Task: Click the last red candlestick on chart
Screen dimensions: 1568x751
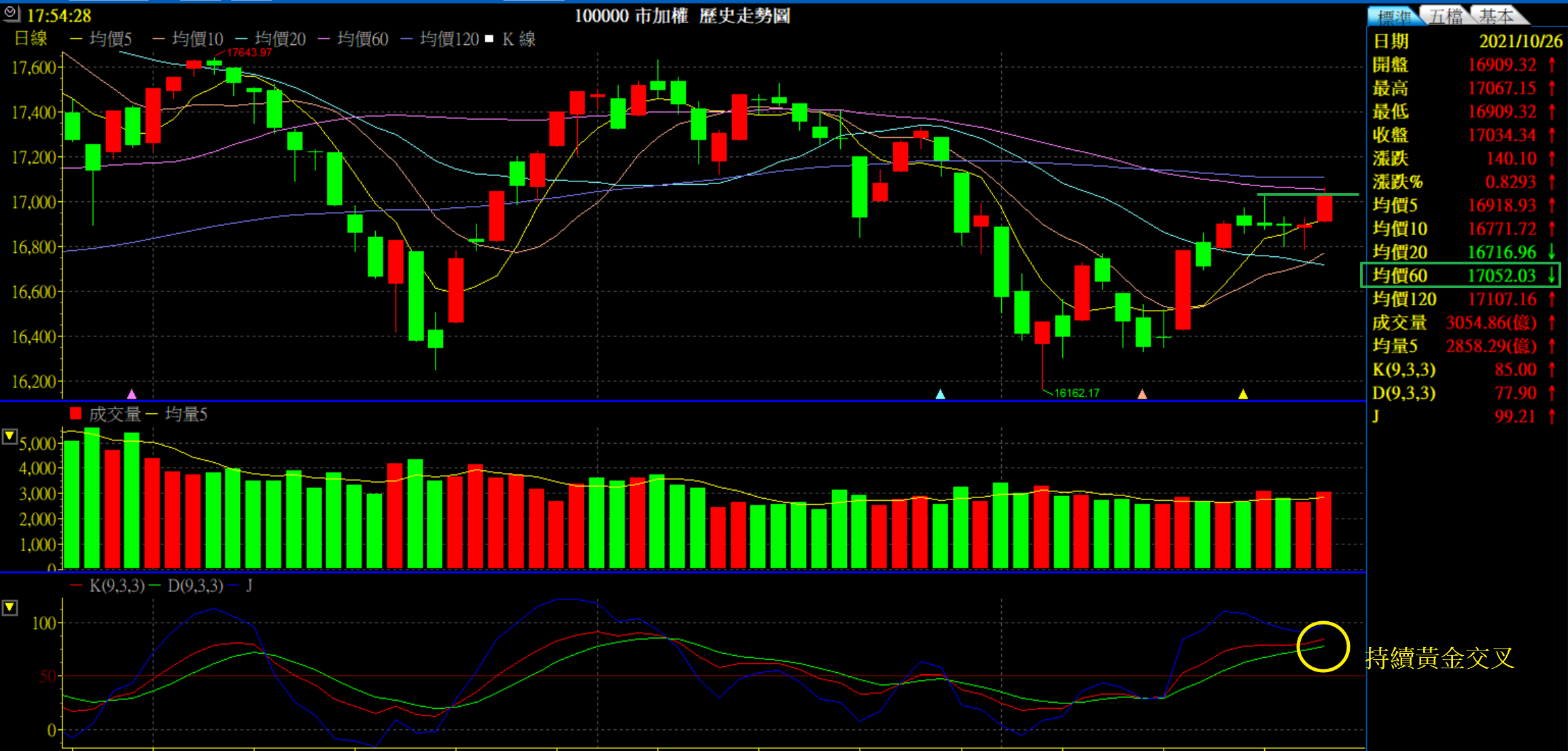Action: click(x=1324, y=208)
